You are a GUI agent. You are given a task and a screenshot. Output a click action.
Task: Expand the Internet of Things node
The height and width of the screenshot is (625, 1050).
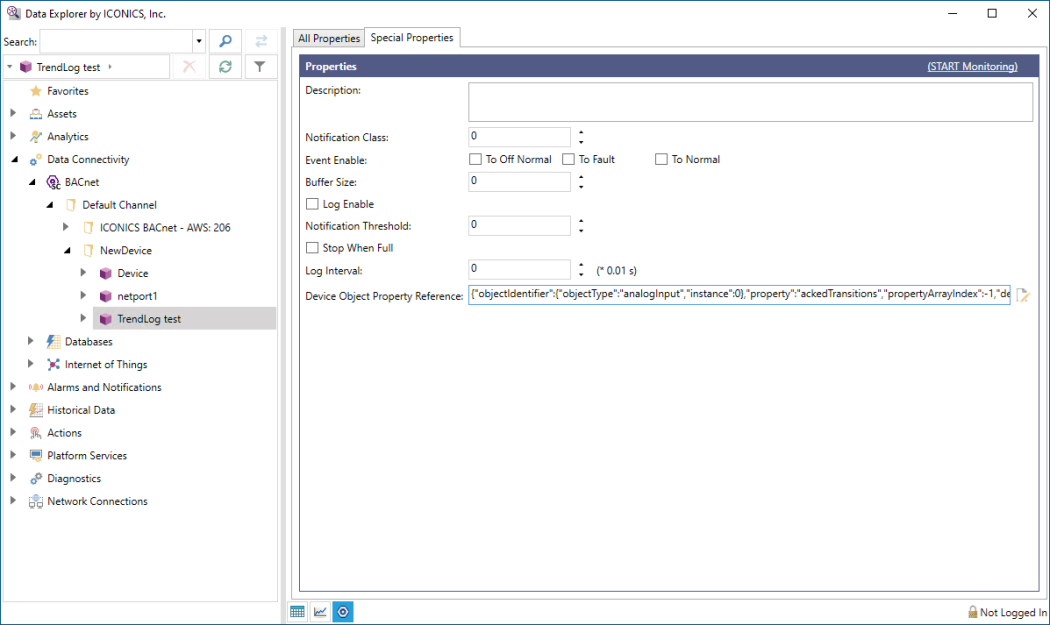pos(31,364)
